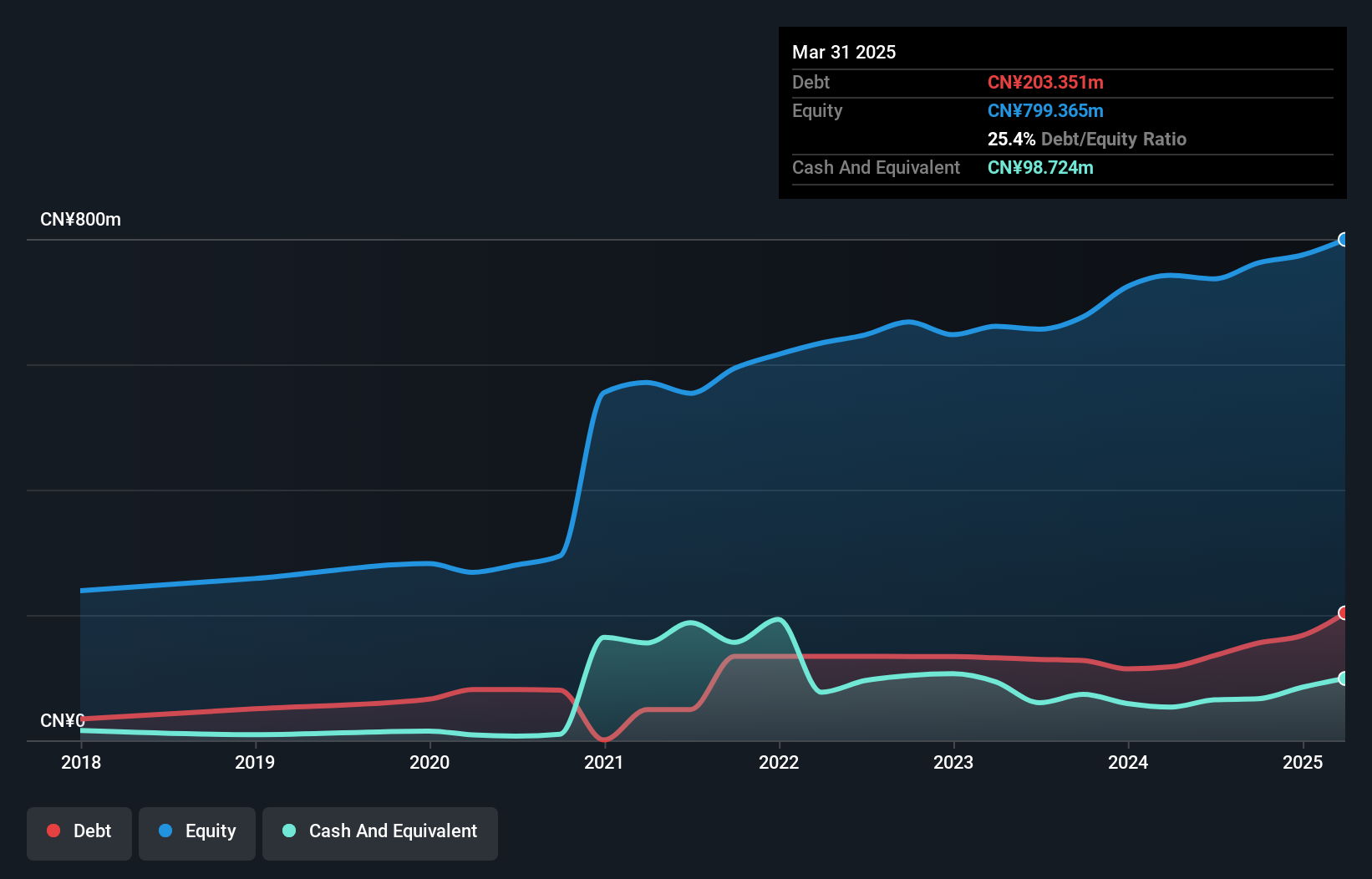
Task: Click the tooltip's Cash And Equivalent row label
Action: click(876, 167)
